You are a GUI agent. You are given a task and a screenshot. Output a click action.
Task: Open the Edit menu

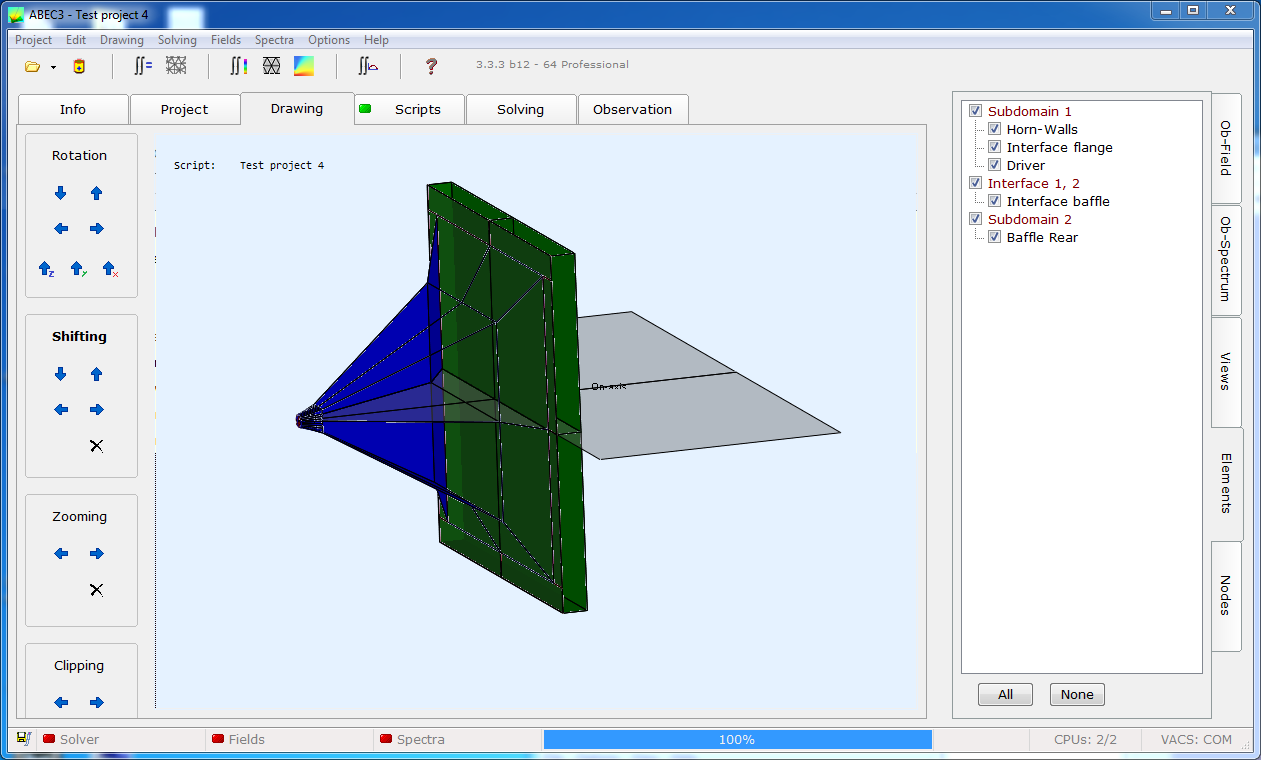tap(76, 40)
